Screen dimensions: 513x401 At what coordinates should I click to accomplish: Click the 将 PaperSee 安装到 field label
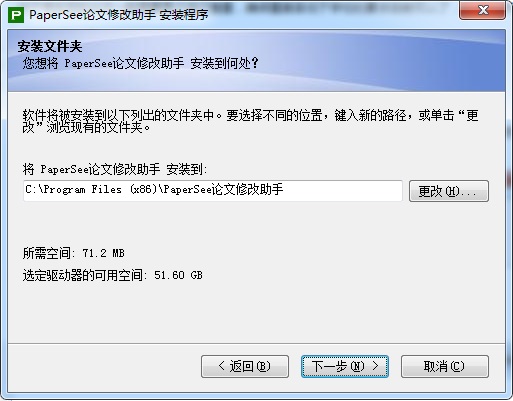pyautogui.click(x=115, y=169)
